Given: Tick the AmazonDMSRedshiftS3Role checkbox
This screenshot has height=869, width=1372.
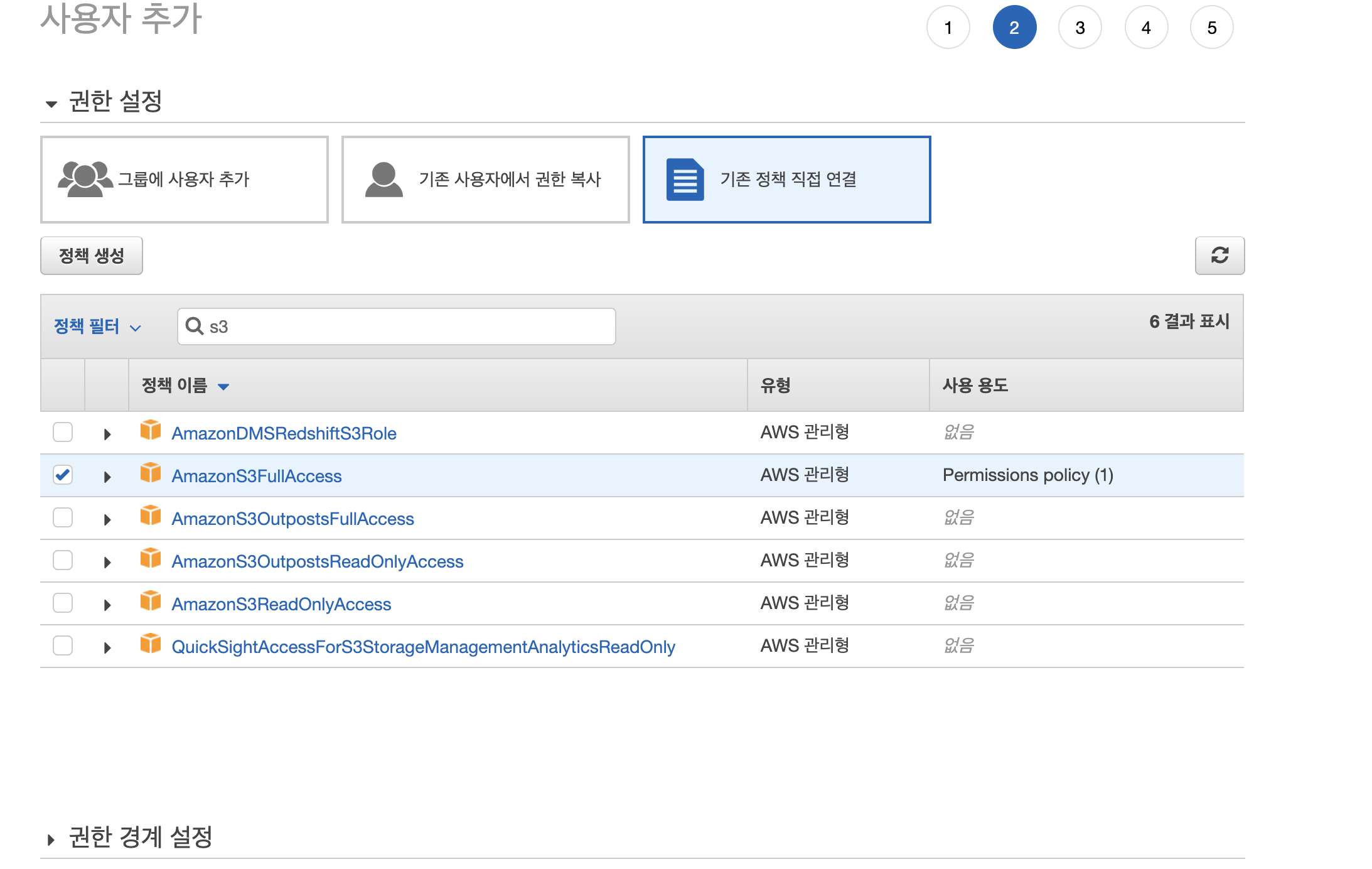Looking at the screenshot, I should pyautogui.click(x=63, y=432).
